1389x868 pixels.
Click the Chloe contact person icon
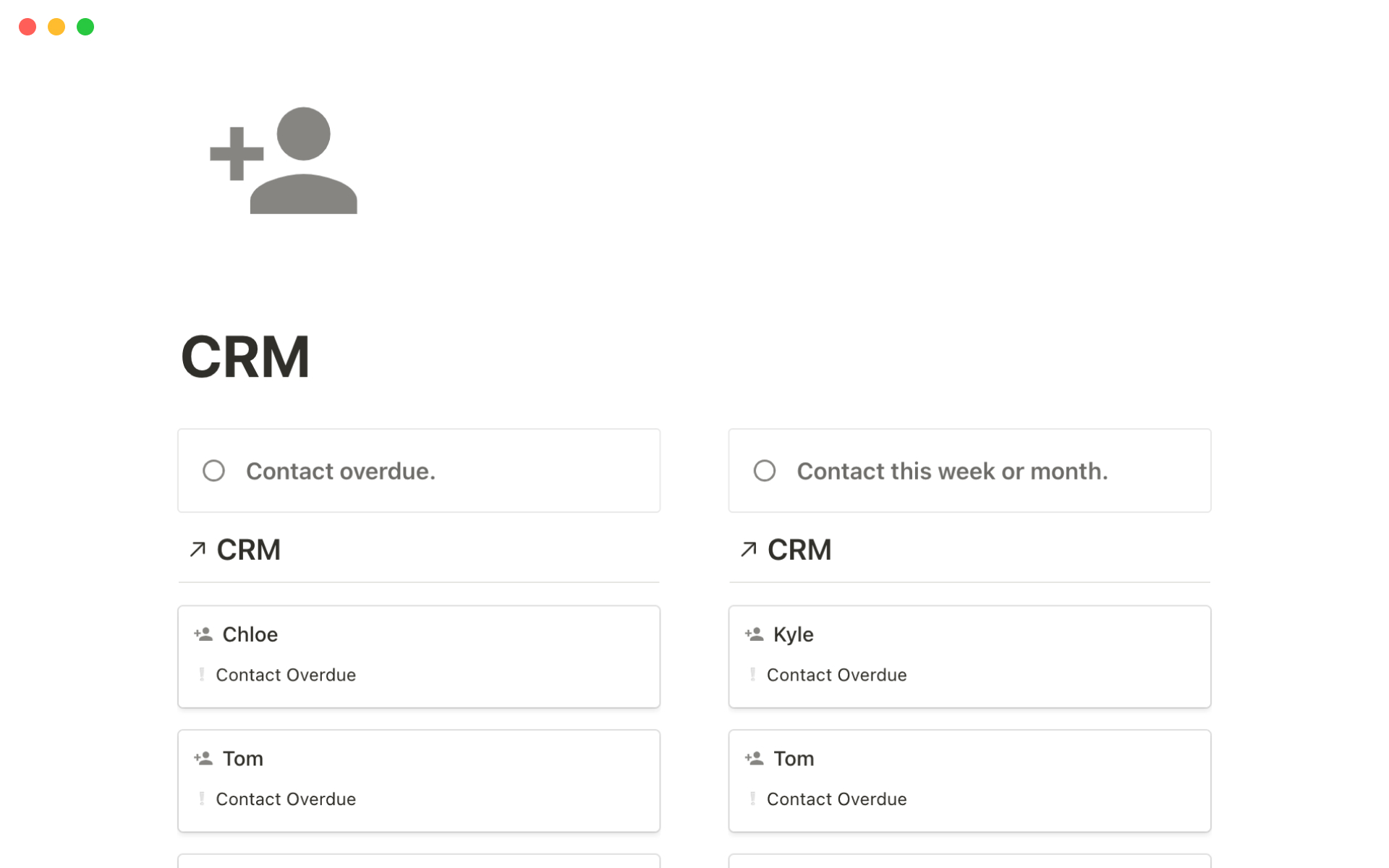pos(203,634)
